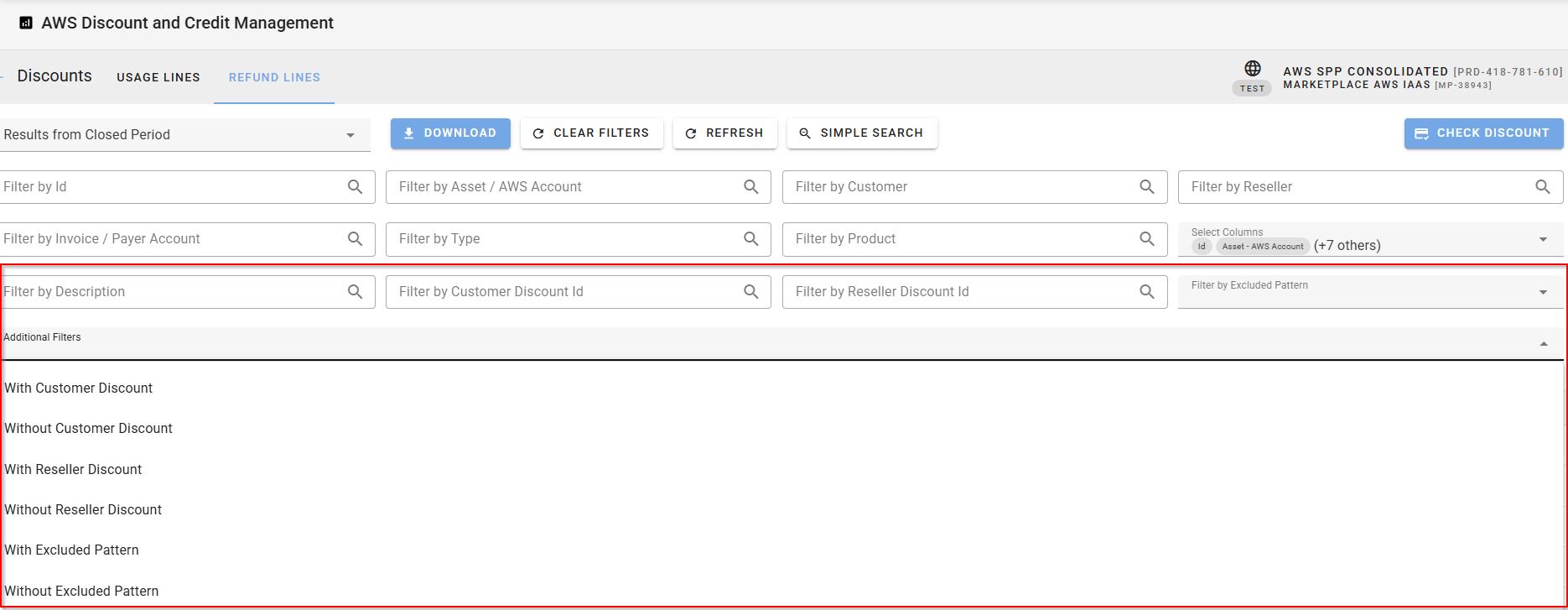Viewport: 1568px width, 610px height.
Task: Click the search icon in Filter by Type
Action: (751, 239)
